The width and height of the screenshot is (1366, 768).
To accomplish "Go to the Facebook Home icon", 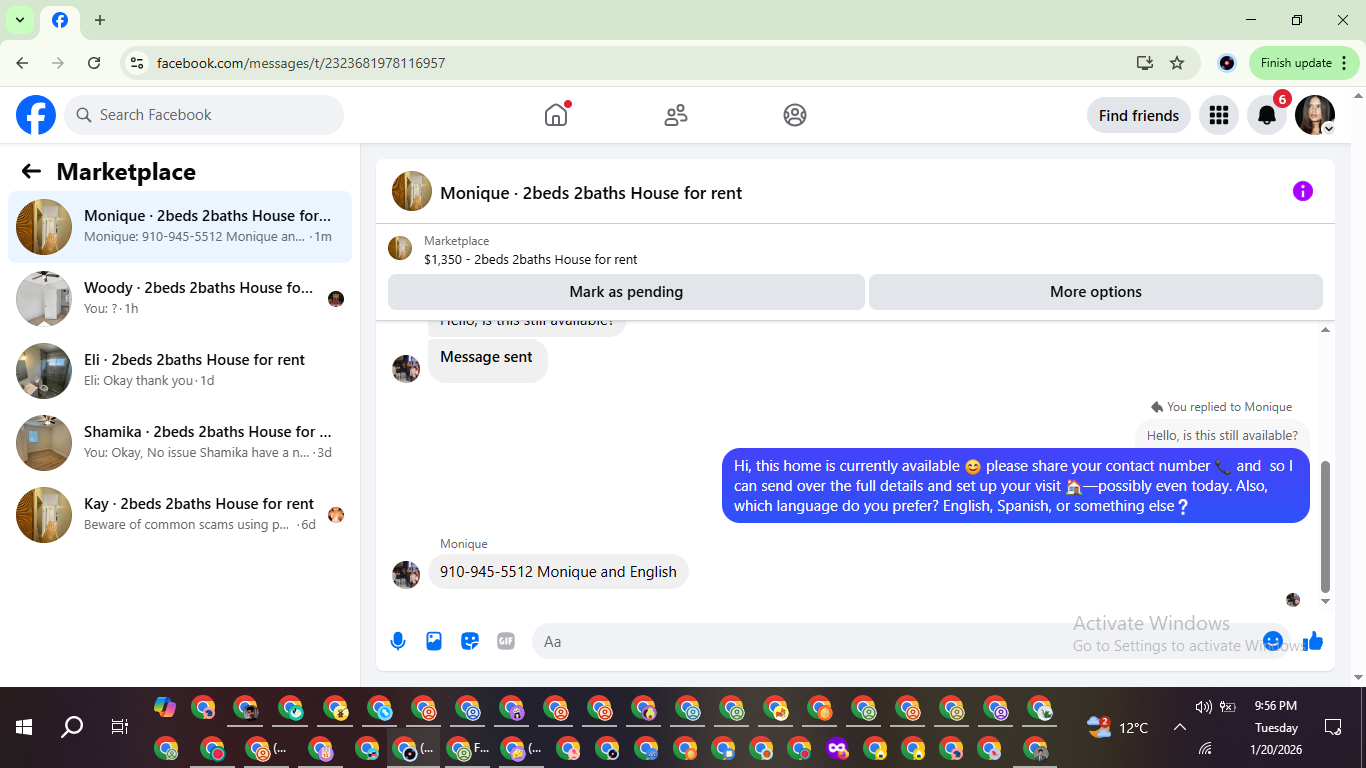I will pyautogui.click(x=556, y=115).
